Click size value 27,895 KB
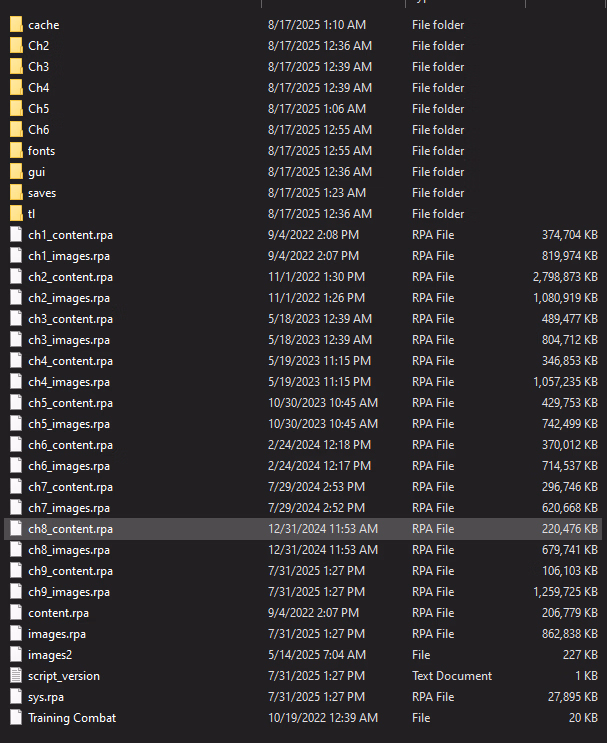 [x=573, y=697]
